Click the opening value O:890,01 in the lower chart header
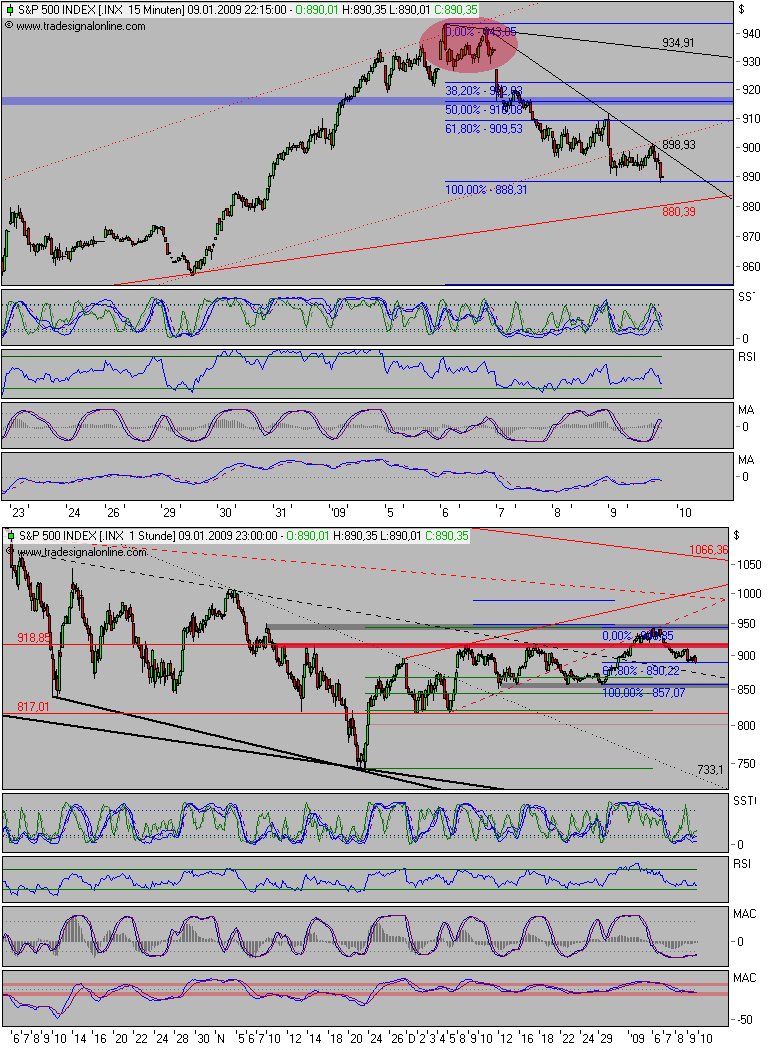 click(x=308, y=536)
